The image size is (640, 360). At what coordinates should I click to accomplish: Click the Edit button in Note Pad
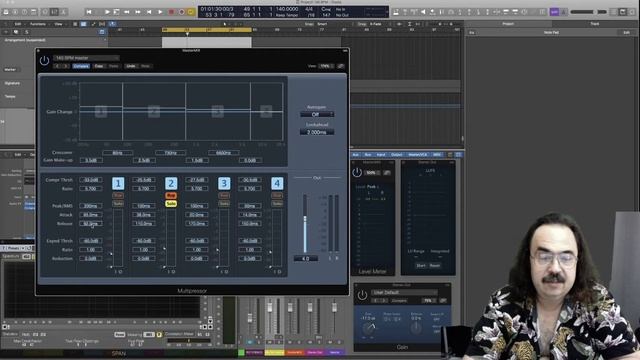tap(626, 32)
